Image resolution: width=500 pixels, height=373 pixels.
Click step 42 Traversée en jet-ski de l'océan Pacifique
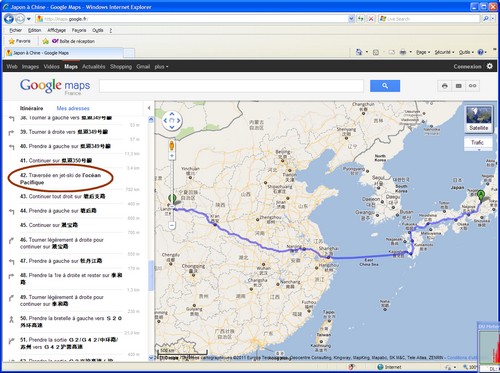[60, 179]
